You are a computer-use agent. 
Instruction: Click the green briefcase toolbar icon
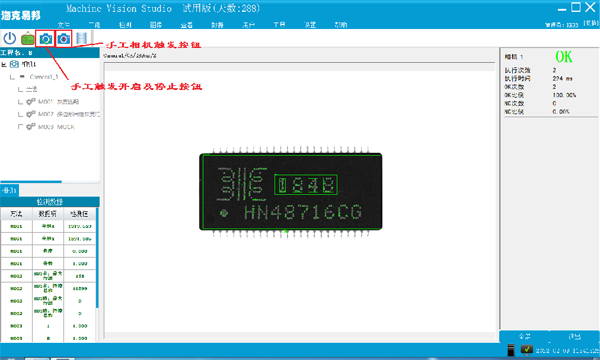28,39
